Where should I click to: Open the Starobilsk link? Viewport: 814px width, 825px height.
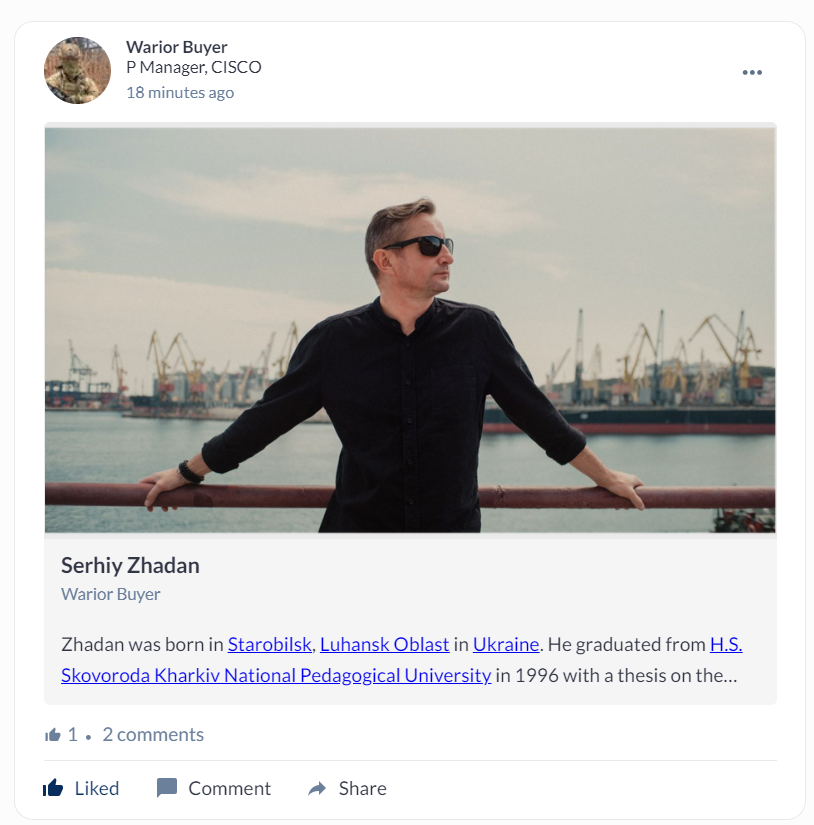click(270, 644)
